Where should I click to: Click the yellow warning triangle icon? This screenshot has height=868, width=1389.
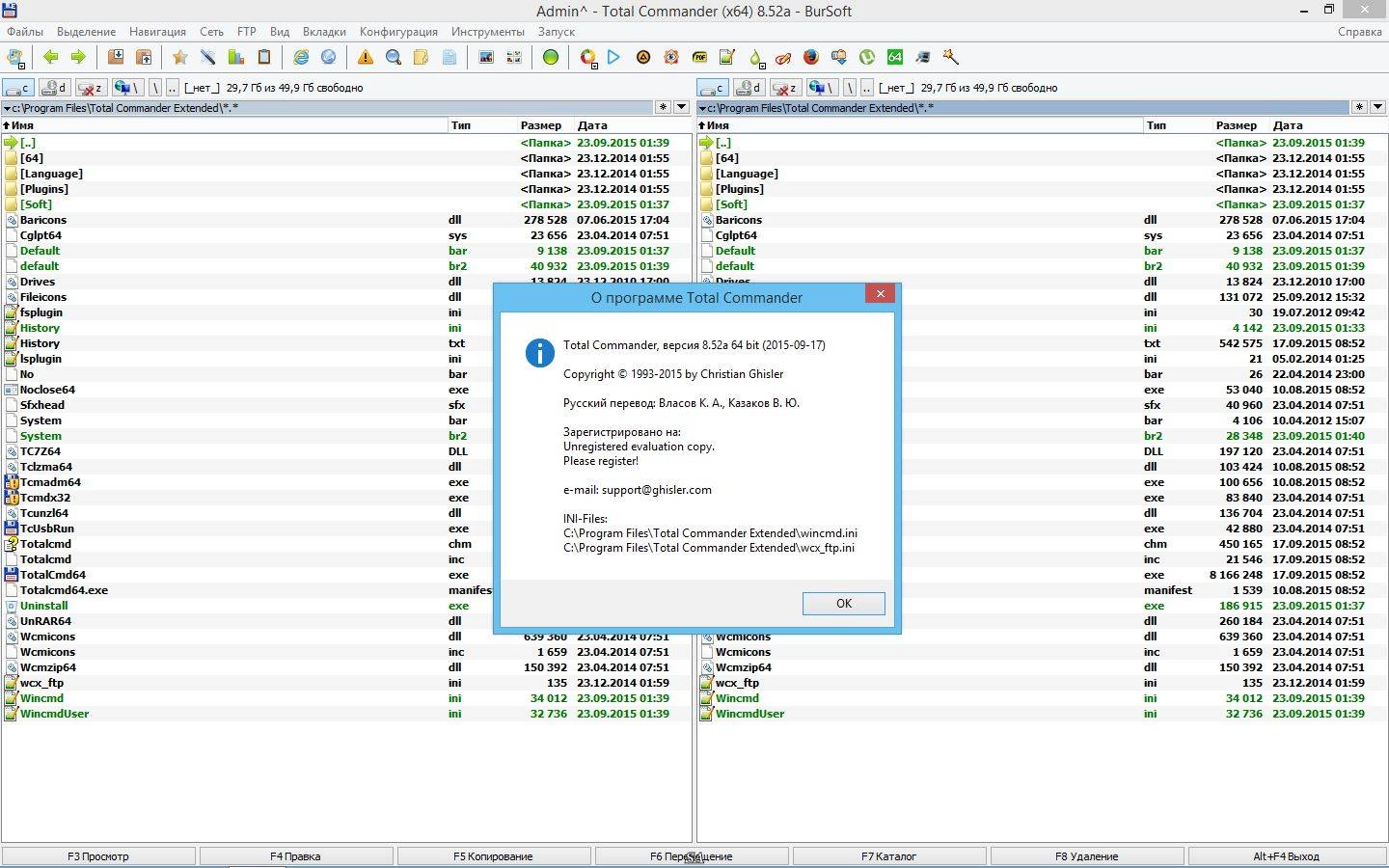[366, 57]
